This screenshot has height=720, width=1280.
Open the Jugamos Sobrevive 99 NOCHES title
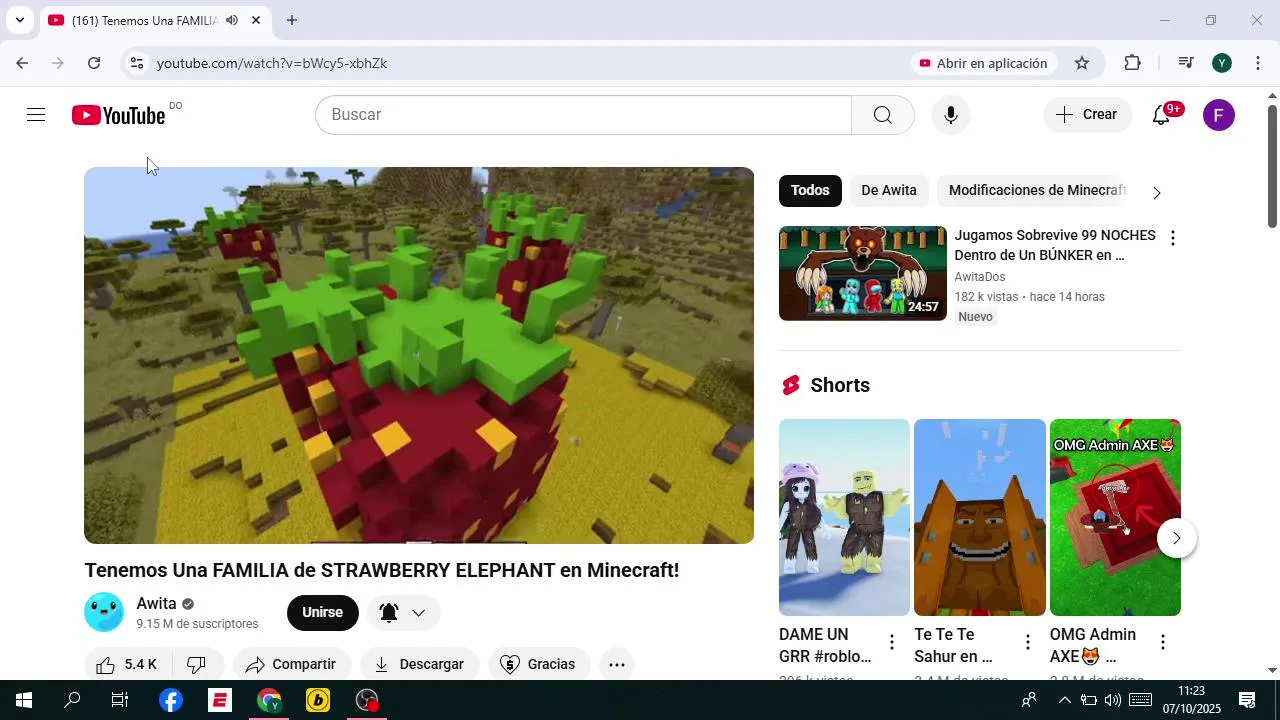pos(1055,245)
